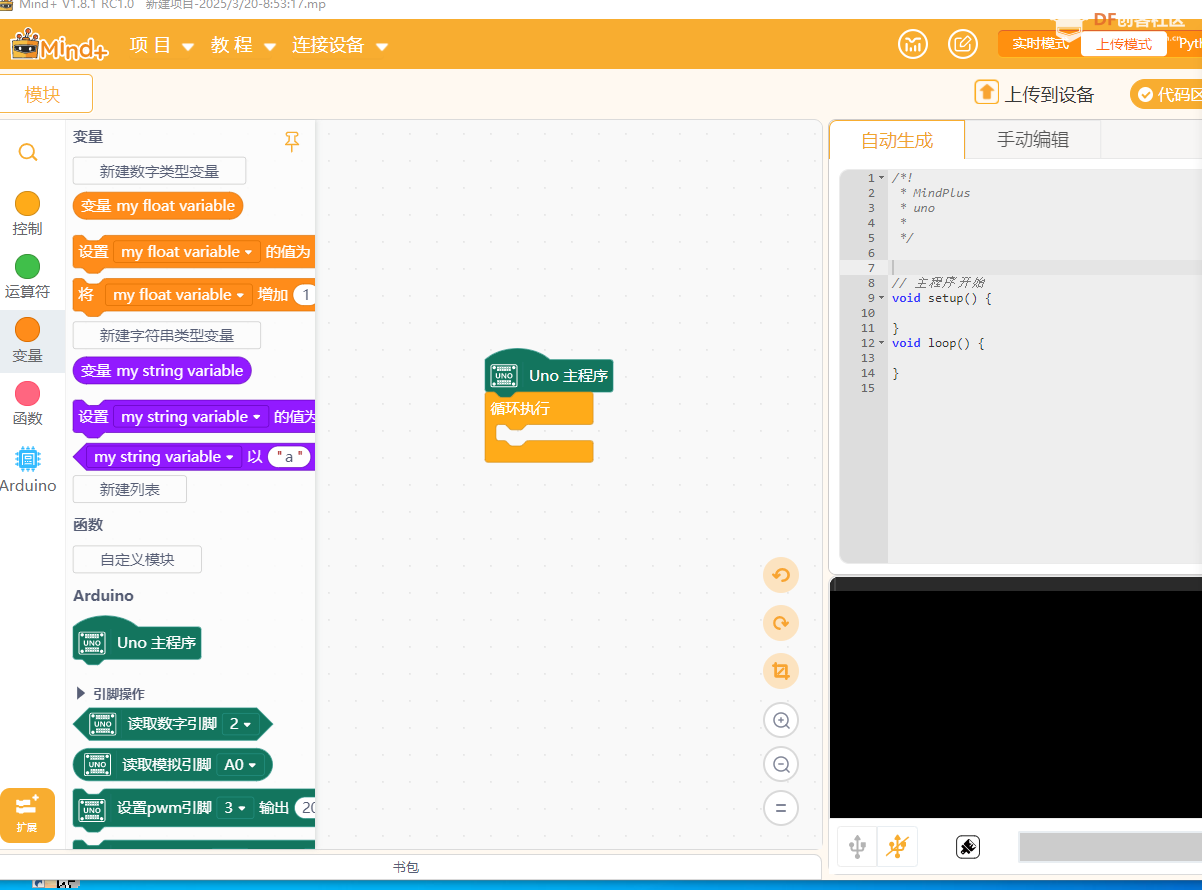
Task: Click the crop screenshot icon on workspace
Action: click(x=781, y=671)
